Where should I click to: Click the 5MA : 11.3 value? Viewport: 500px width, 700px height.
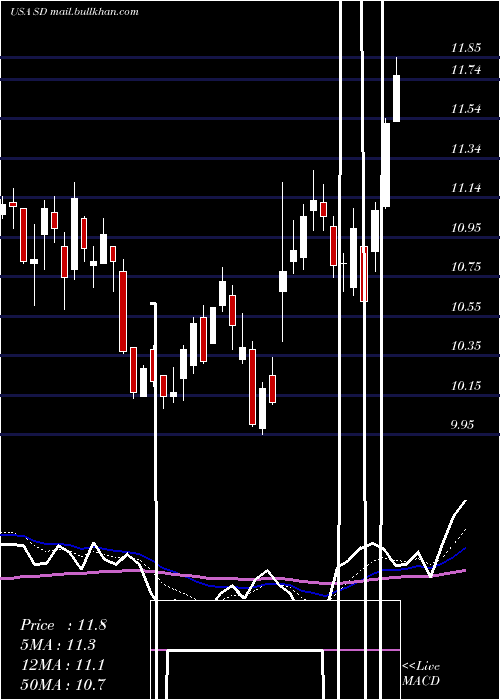tap(58, 645)
